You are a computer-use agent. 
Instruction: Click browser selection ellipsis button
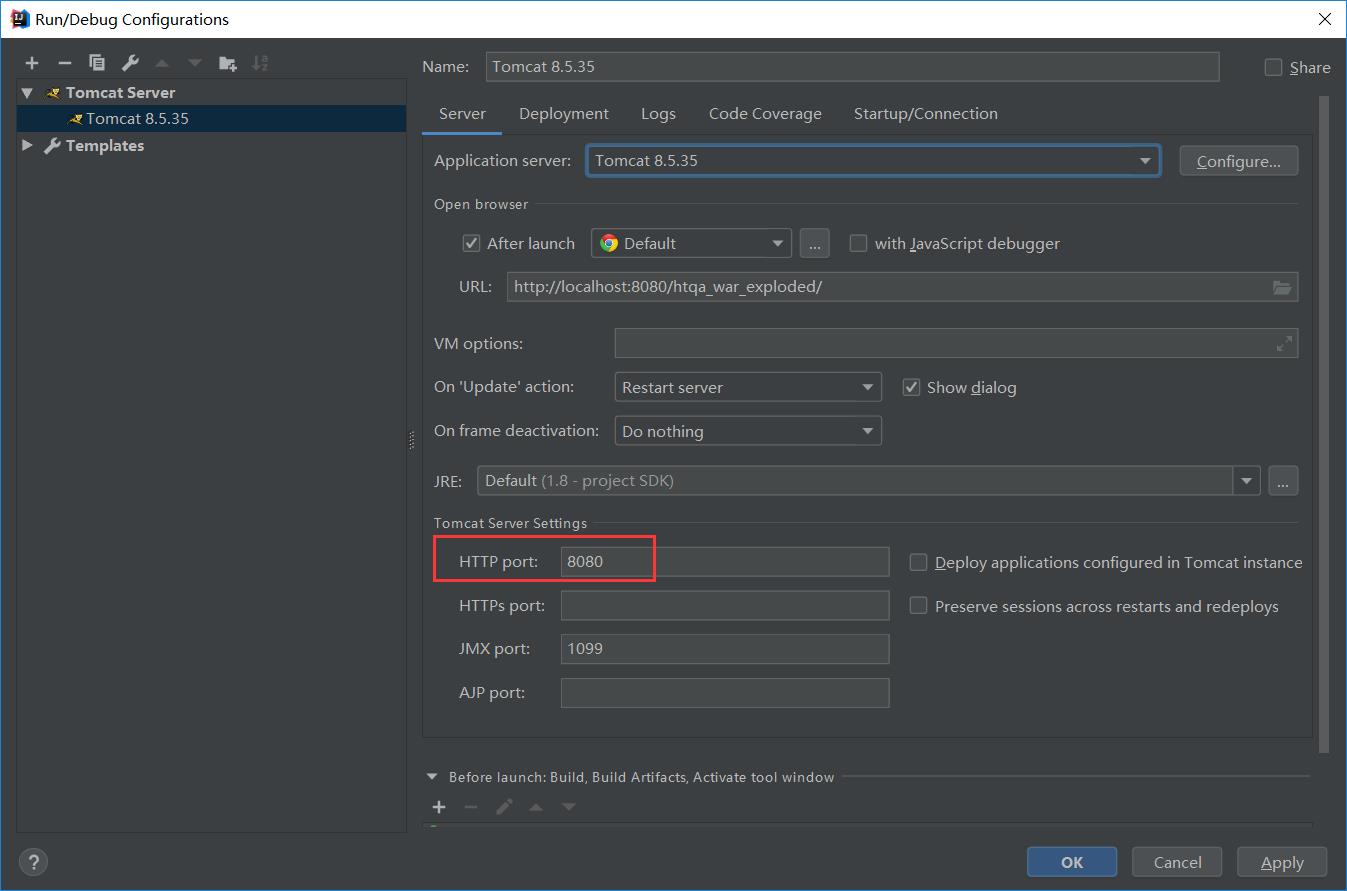click(815, 243)
